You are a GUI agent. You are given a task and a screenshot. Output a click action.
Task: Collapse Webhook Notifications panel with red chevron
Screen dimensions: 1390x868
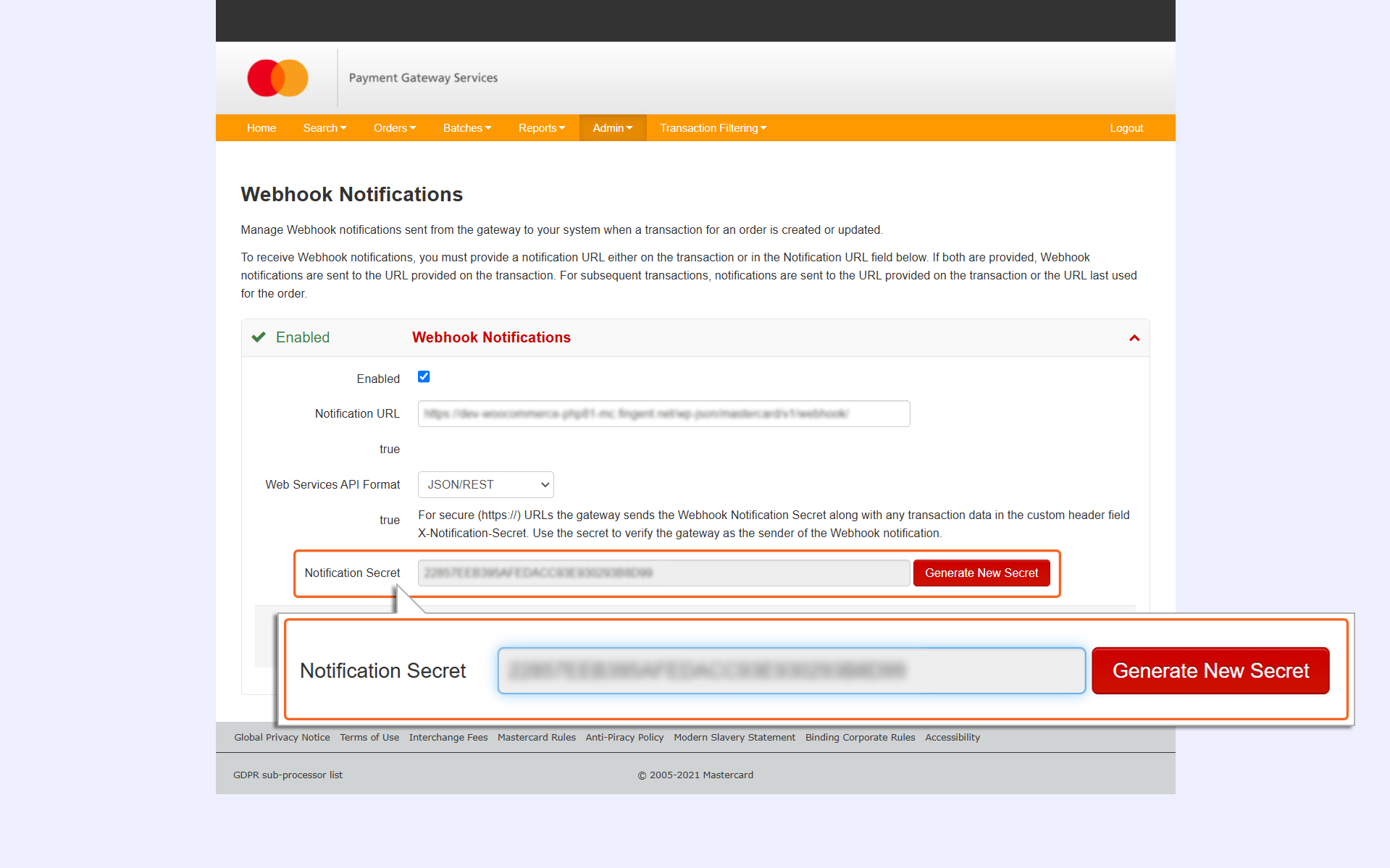(x=1134, y=338)
